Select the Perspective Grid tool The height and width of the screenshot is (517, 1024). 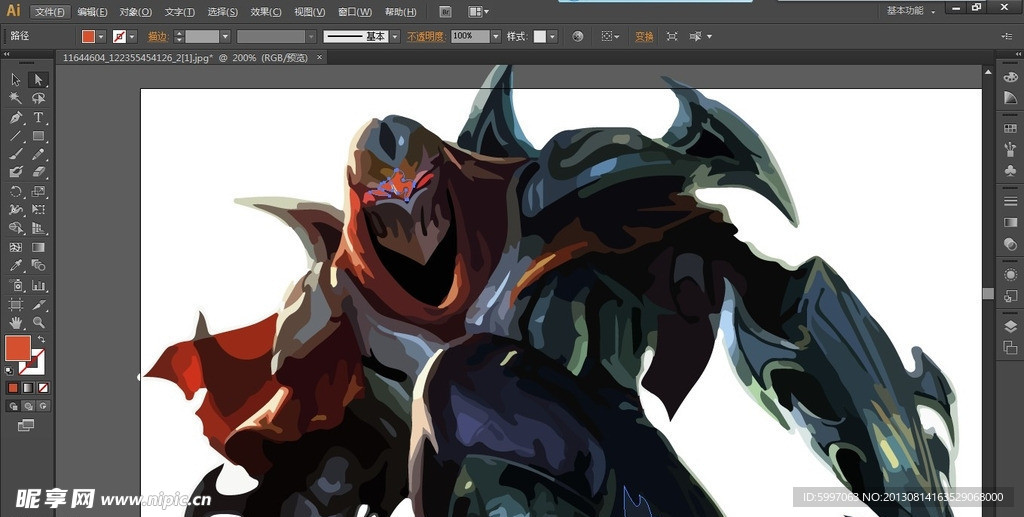[39, 228]
